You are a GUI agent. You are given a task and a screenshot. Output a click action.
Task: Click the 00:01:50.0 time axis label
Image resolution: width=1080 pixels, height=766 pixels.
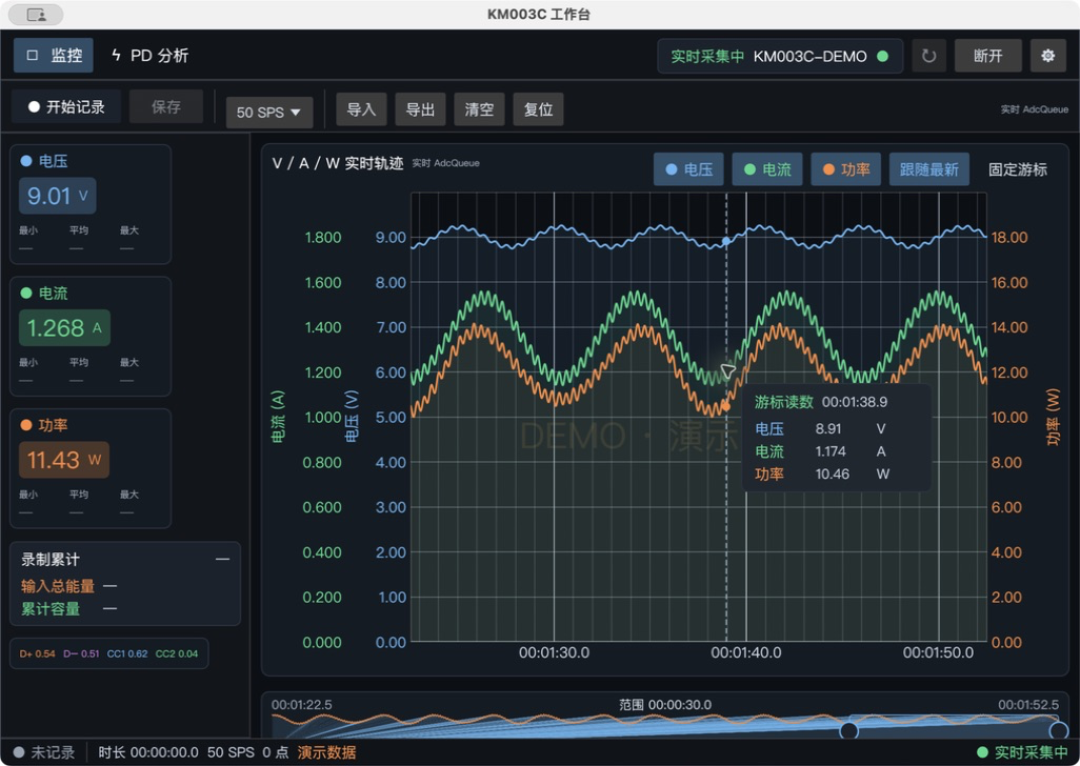pos(938,652)
